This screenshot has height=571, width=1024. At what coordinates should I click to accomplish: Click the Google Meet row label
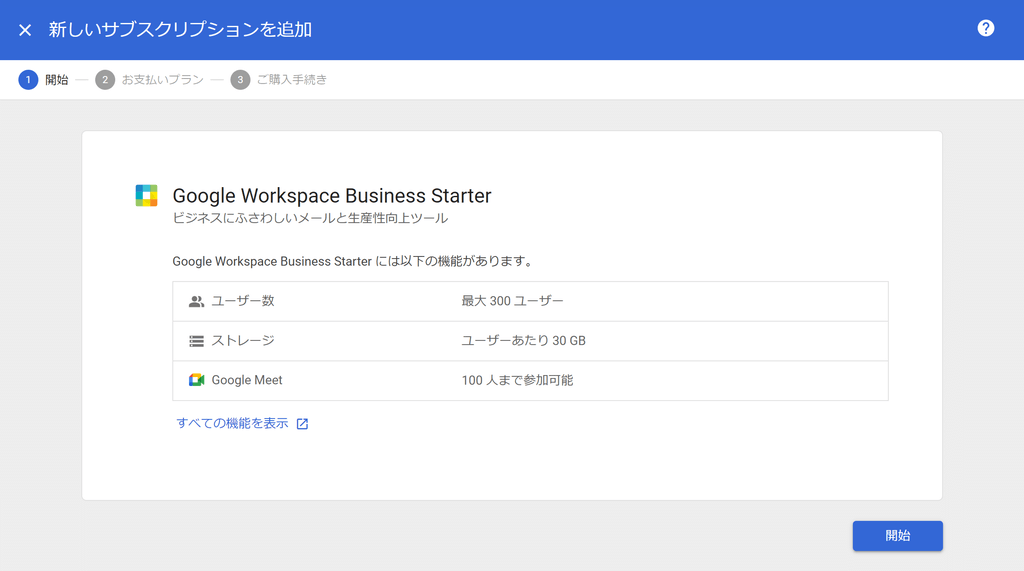247,380
